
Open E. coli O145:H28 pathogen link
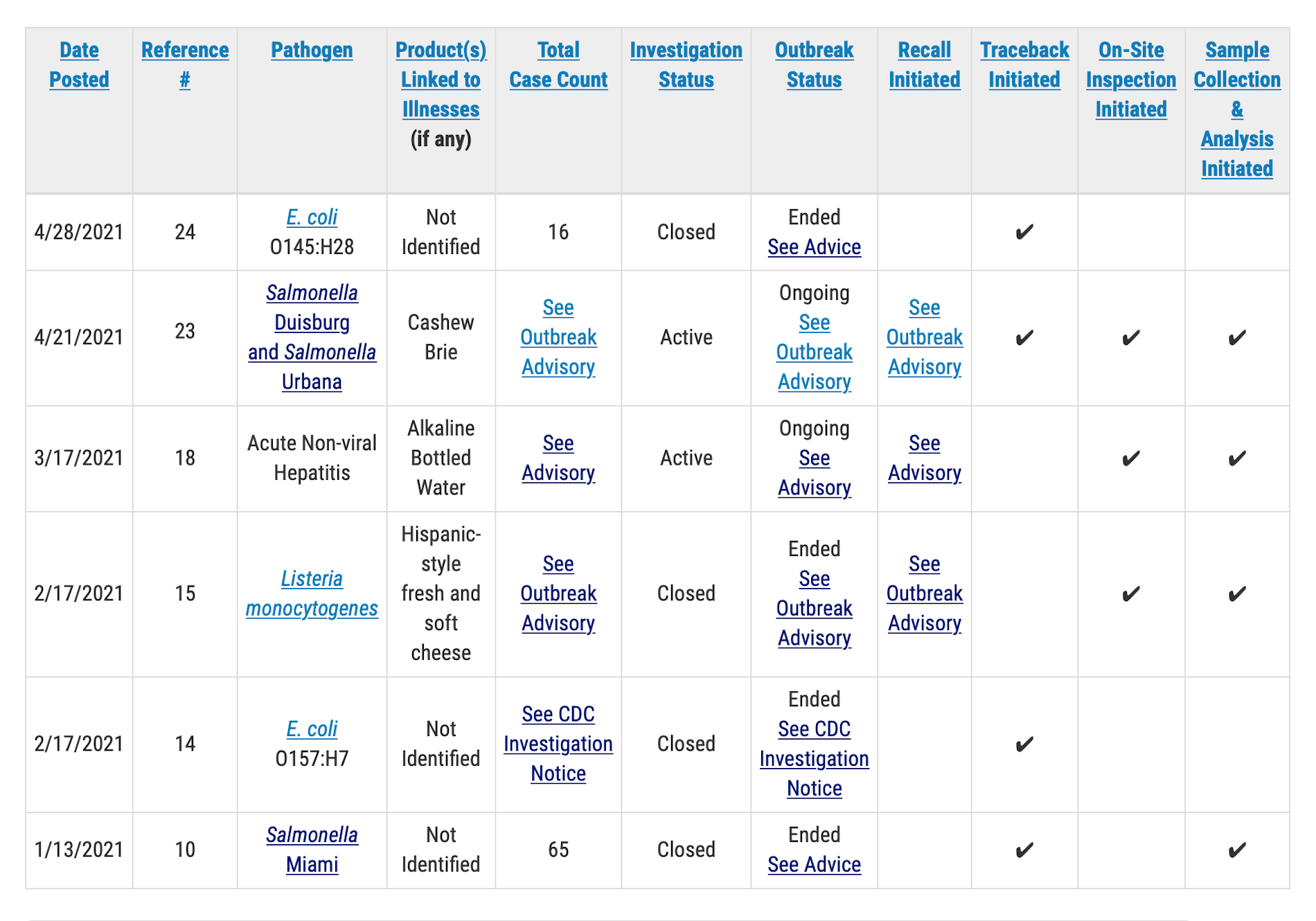(x=312, y=217)
